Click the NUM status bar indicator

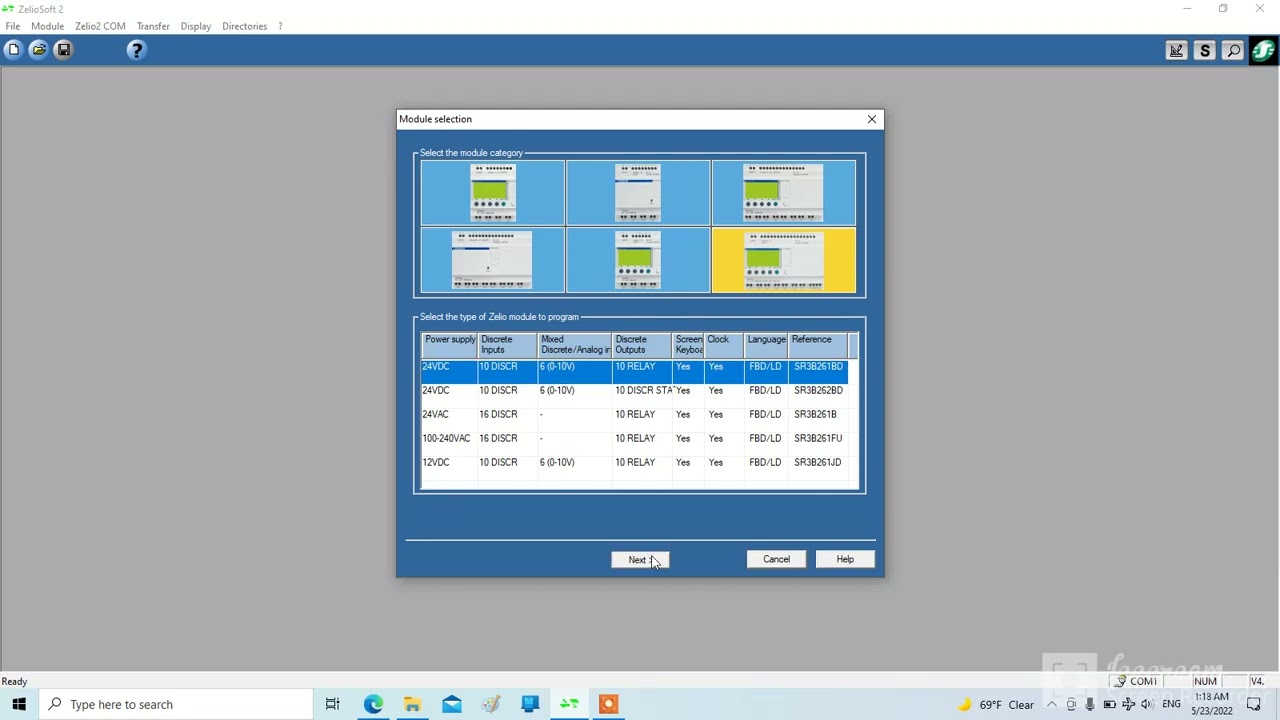point(1205,682)
